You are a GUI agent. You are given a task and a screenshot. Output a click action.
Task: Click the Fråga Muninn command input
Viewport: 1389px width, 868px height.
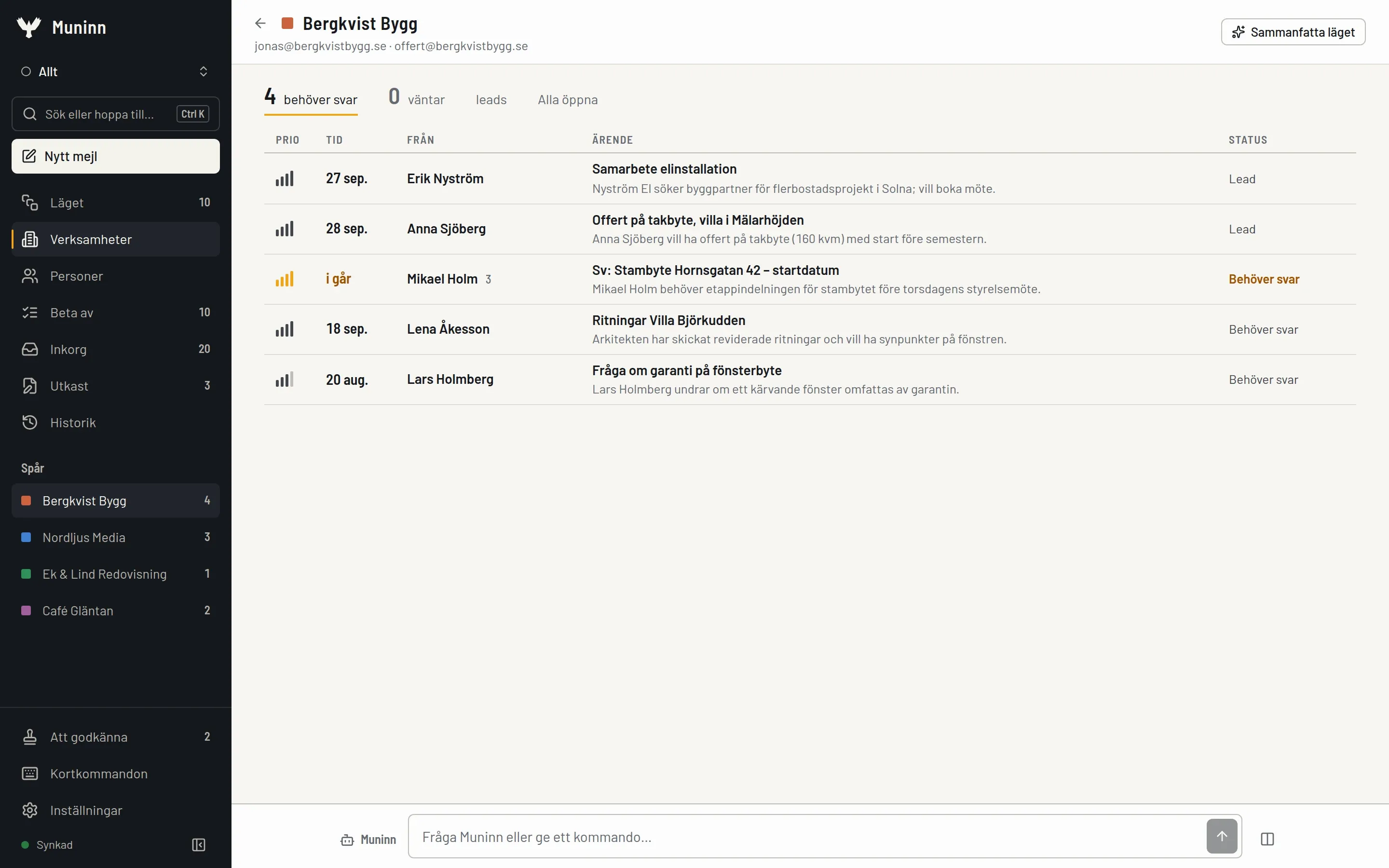click(x=806, y=837)
